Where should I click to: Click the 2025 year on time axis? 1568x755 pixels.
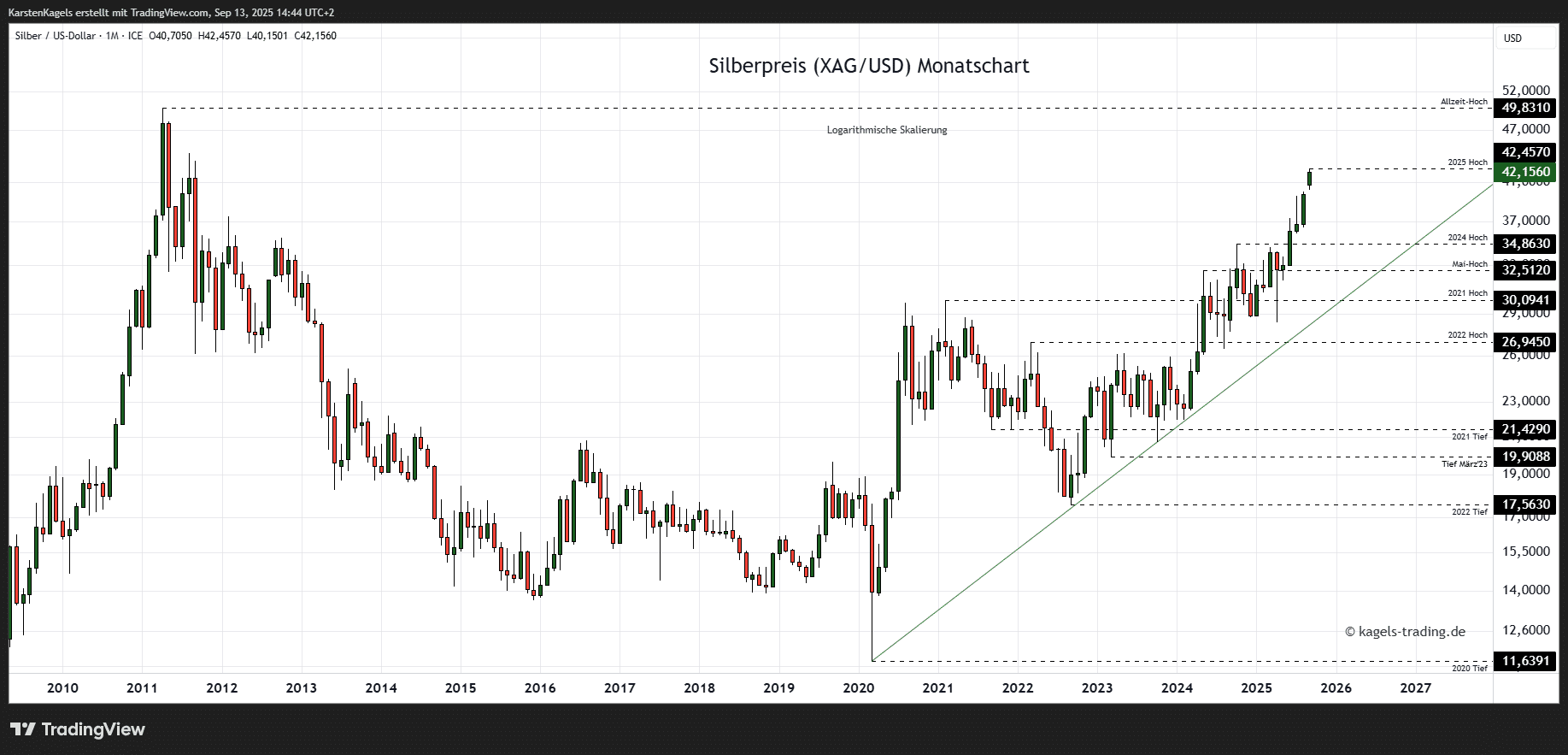click(x=1256, y=688)
